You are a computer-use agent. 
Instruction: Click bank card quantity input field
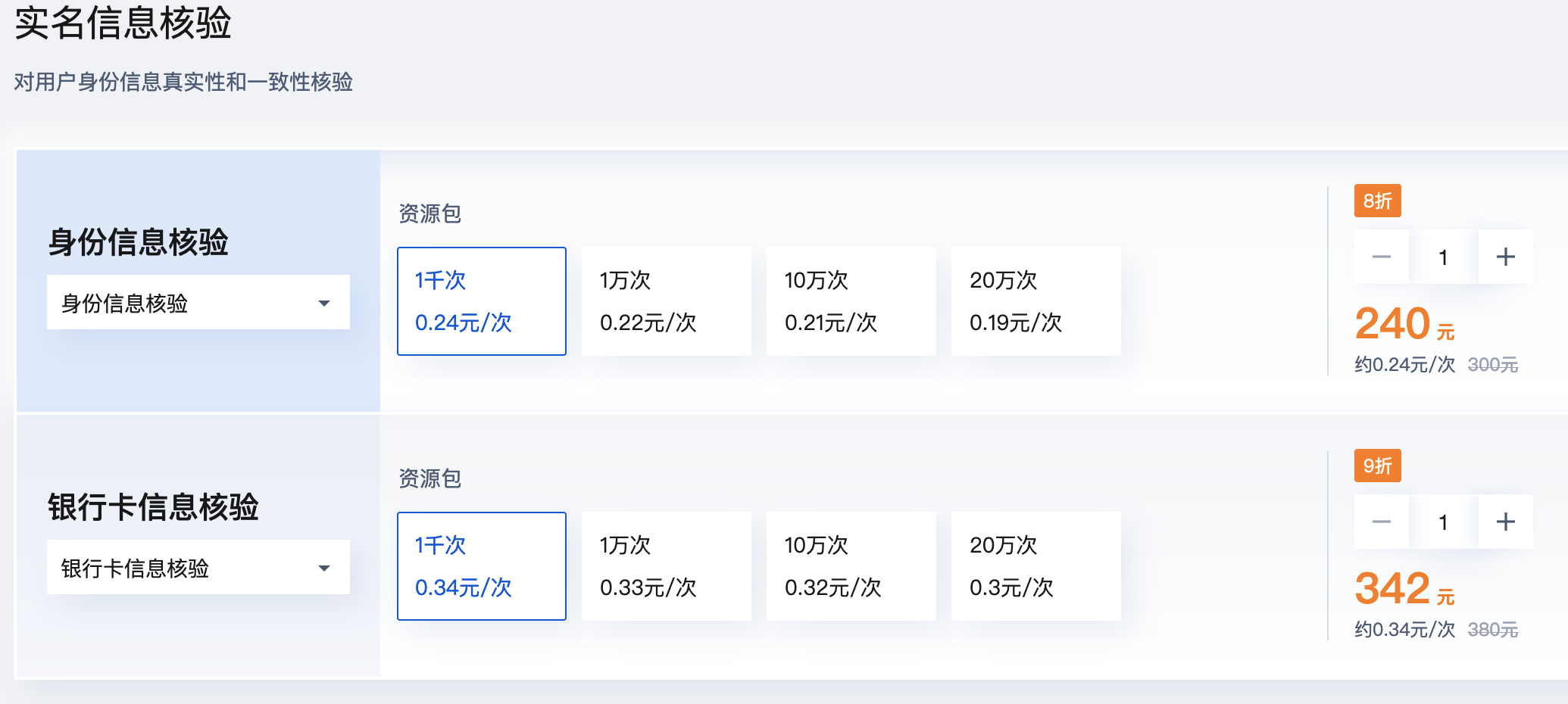(1443, 521)
